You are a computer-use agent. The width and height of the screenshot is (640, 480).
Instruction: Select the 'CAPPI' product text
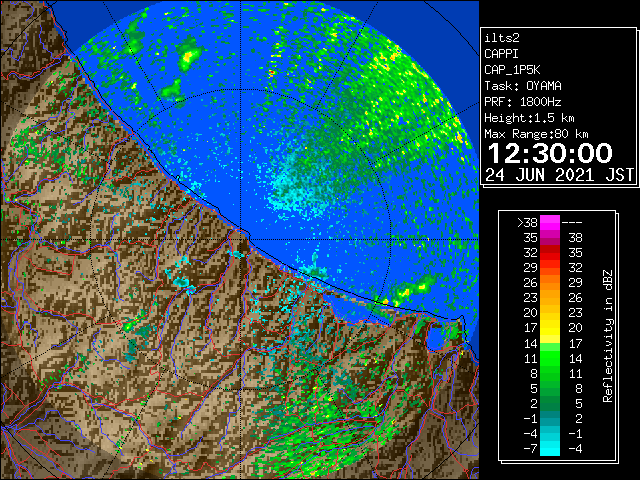pos(501,54)
